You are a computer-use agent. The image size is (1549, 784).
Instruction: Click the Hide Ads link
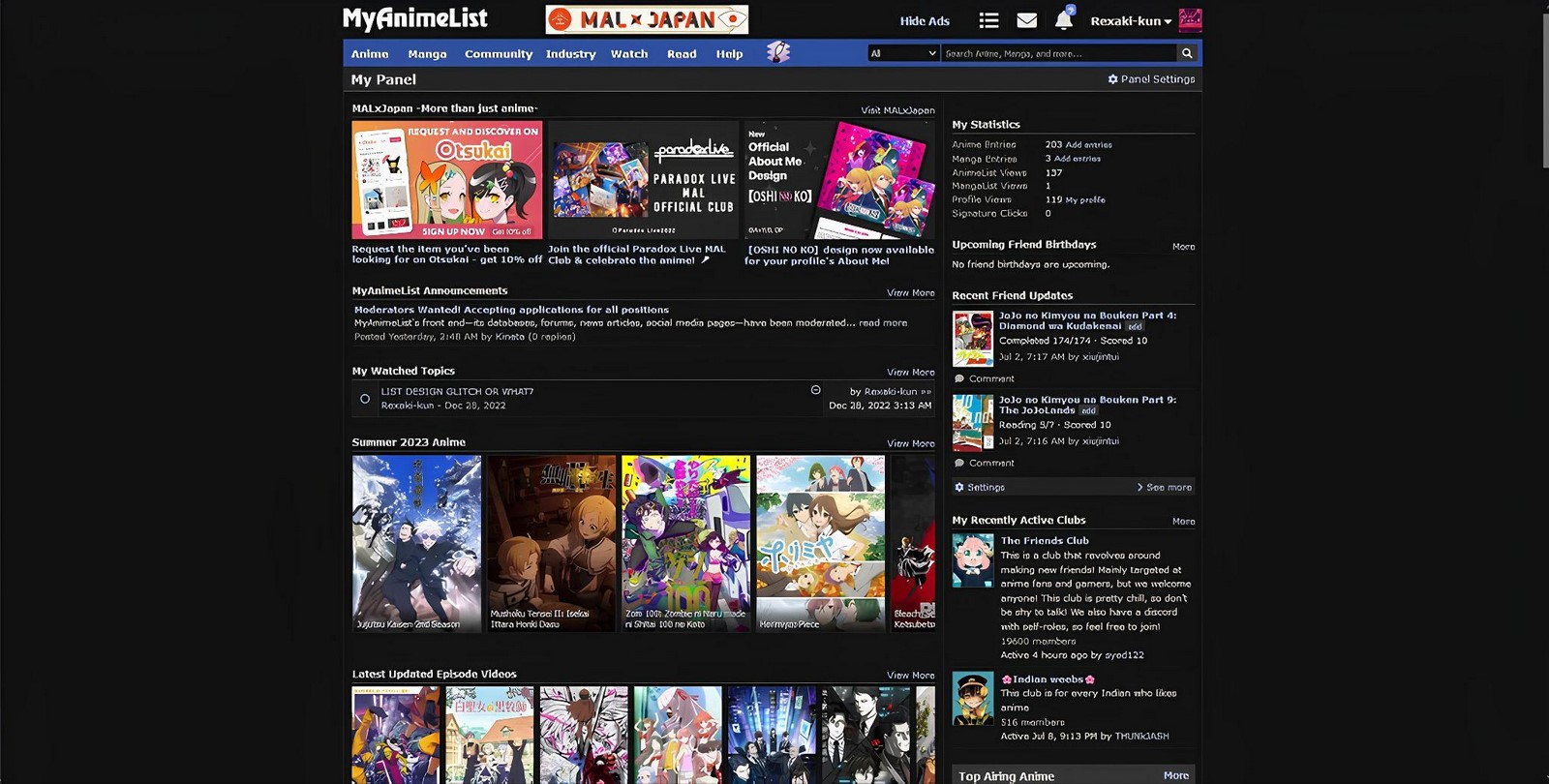(x=925, y=21)
